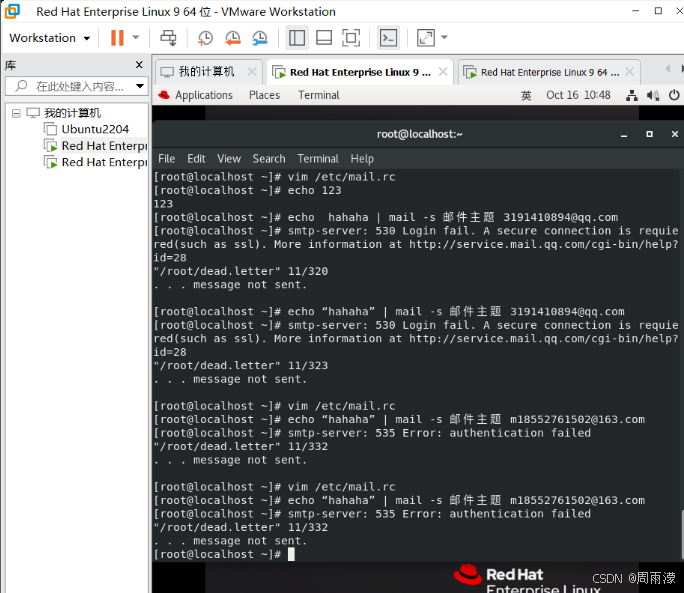Revert the VM to its last snapshot
Image resolution: width=684 pixels, height=593 pixels.
click(x=233, y=38)
